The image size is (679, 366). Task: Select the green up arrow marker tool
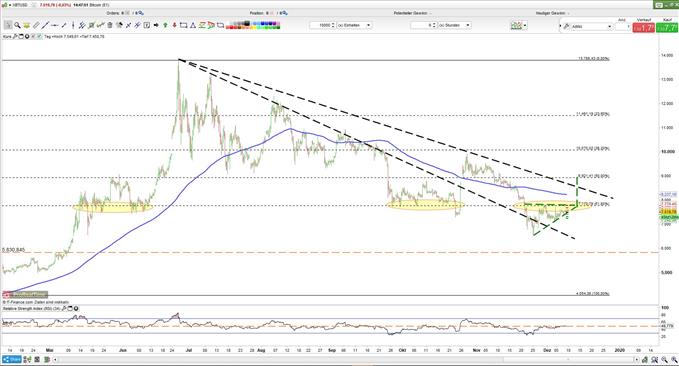165,25
